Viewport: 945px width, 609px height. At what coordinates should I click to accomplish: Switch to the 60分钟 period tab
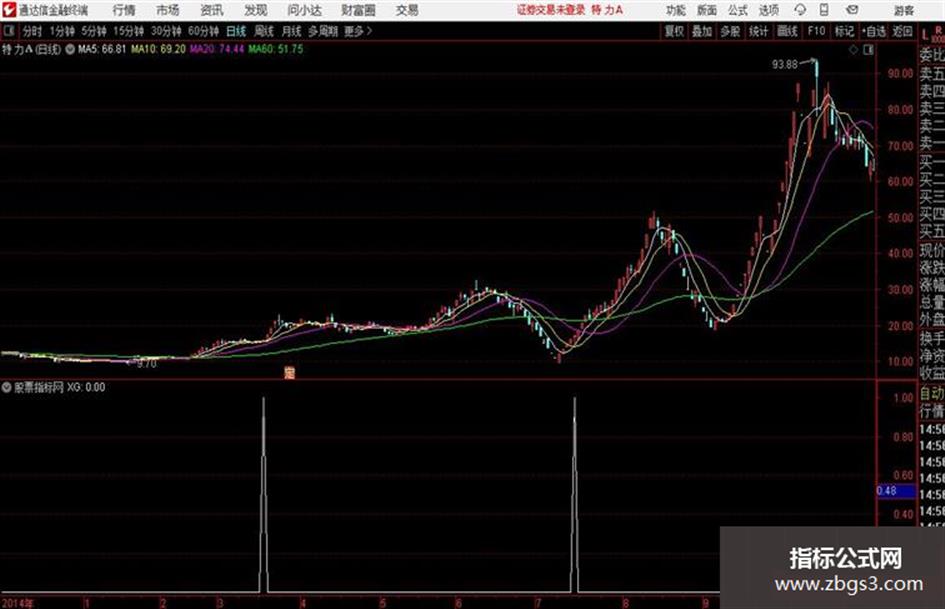[x=203, y=31]
